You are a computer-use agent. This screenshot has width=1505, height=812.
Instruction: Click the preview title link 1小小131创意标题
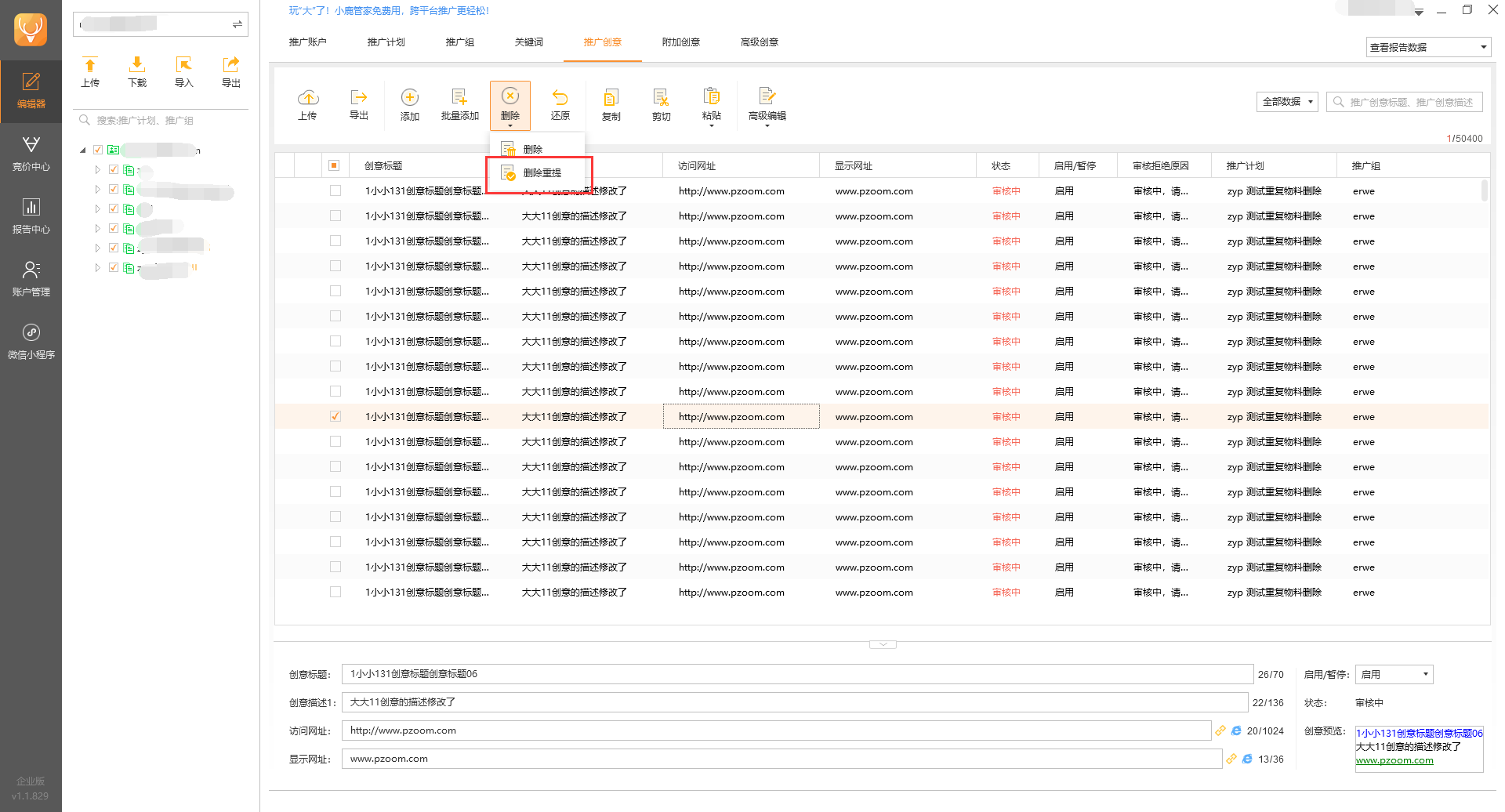(x=1420, y=734)
